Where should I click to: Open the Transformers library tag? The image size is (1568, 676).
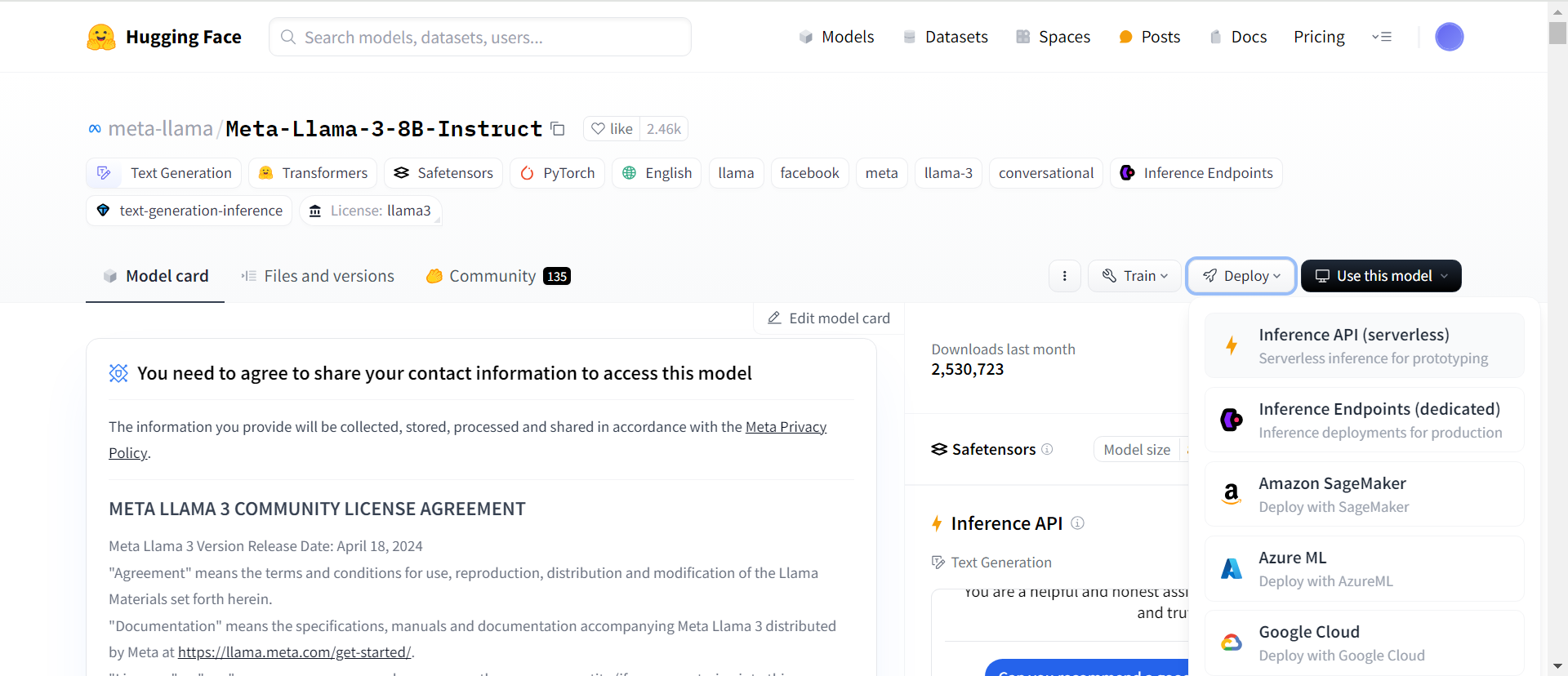(313, 173)
